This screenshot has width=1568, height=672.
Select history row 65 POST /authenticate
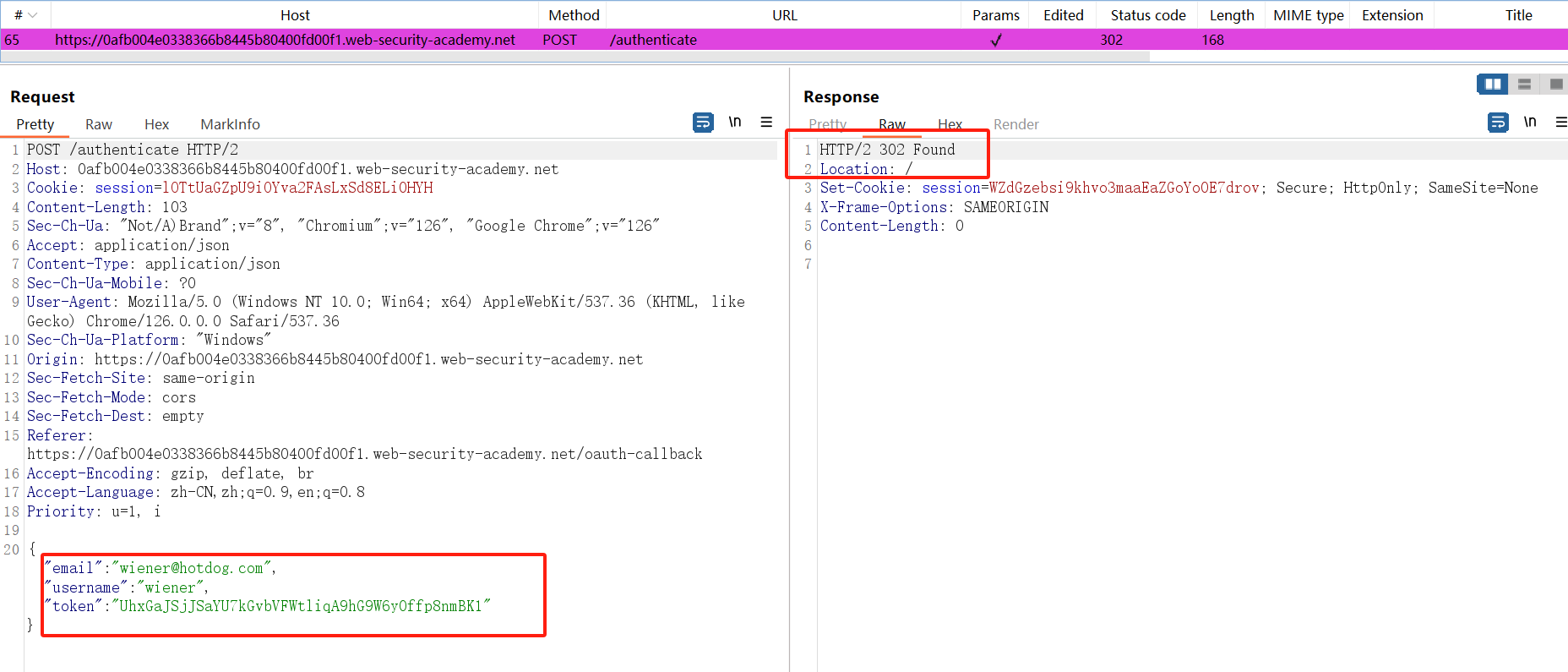(784, 40)
